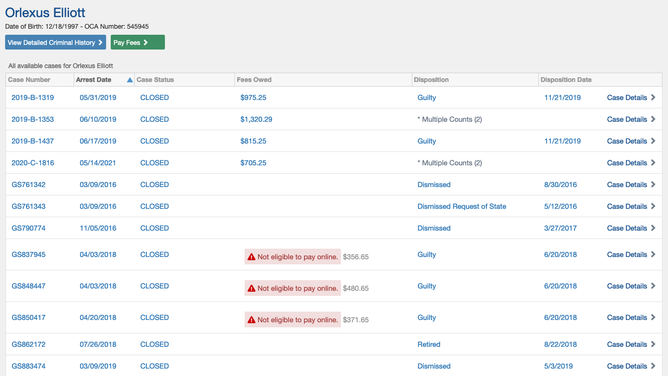Click Retired disposition for GS862172
Viewport: 668px width, 376px height.
[x=429, y=344]
